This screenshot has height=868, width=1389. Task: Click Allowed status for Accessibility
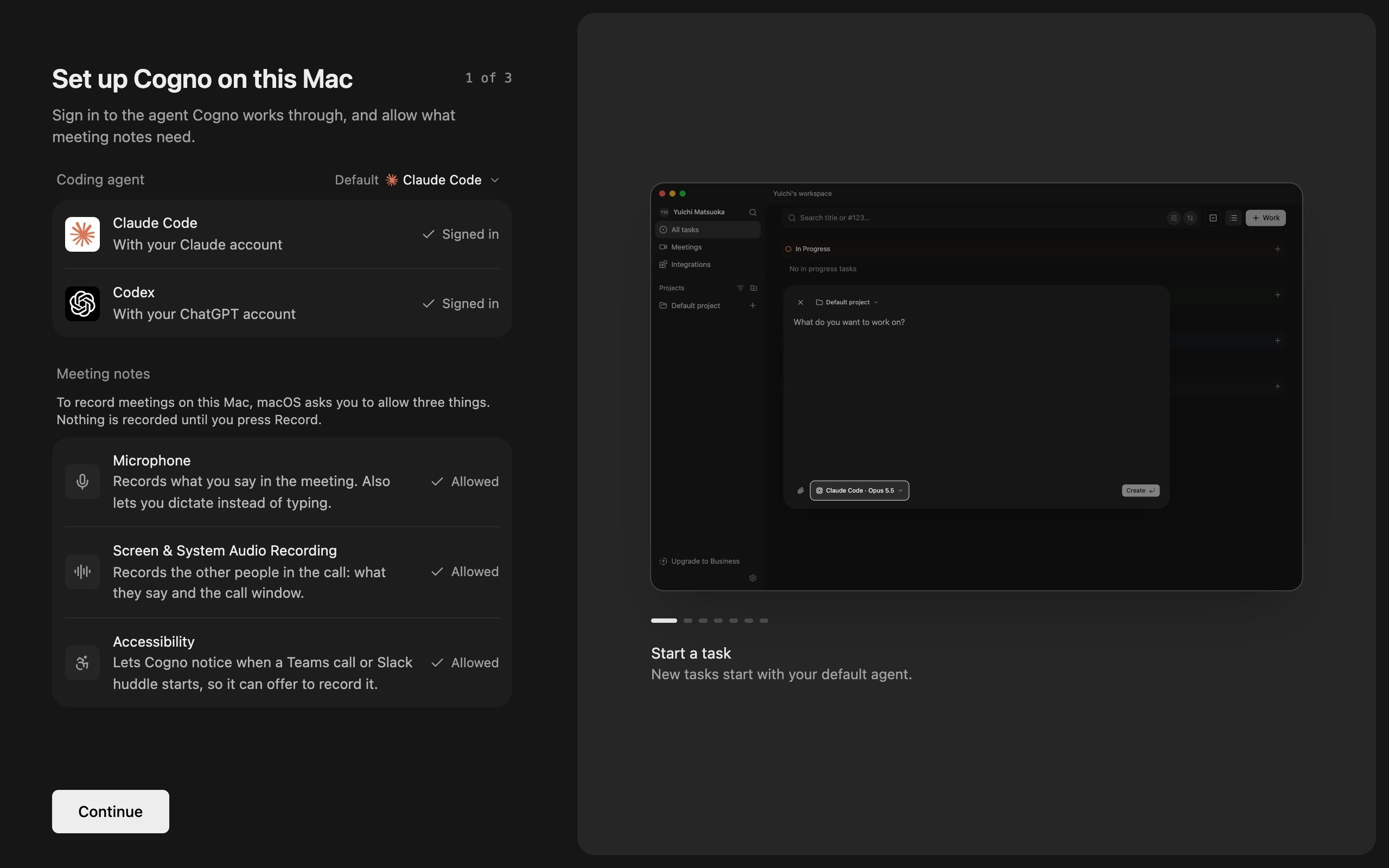[x=465, y=662]
